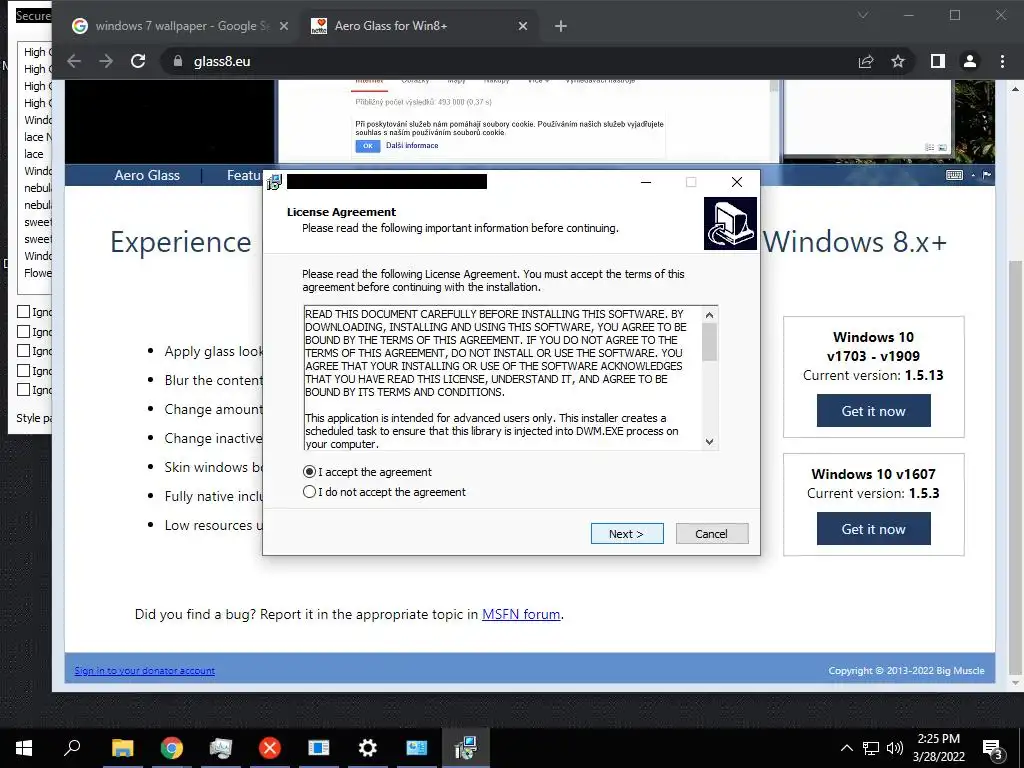This screenshot has width=1024, height=768.
Task: Click the Chrome back arrow
Action: [74, 61]
